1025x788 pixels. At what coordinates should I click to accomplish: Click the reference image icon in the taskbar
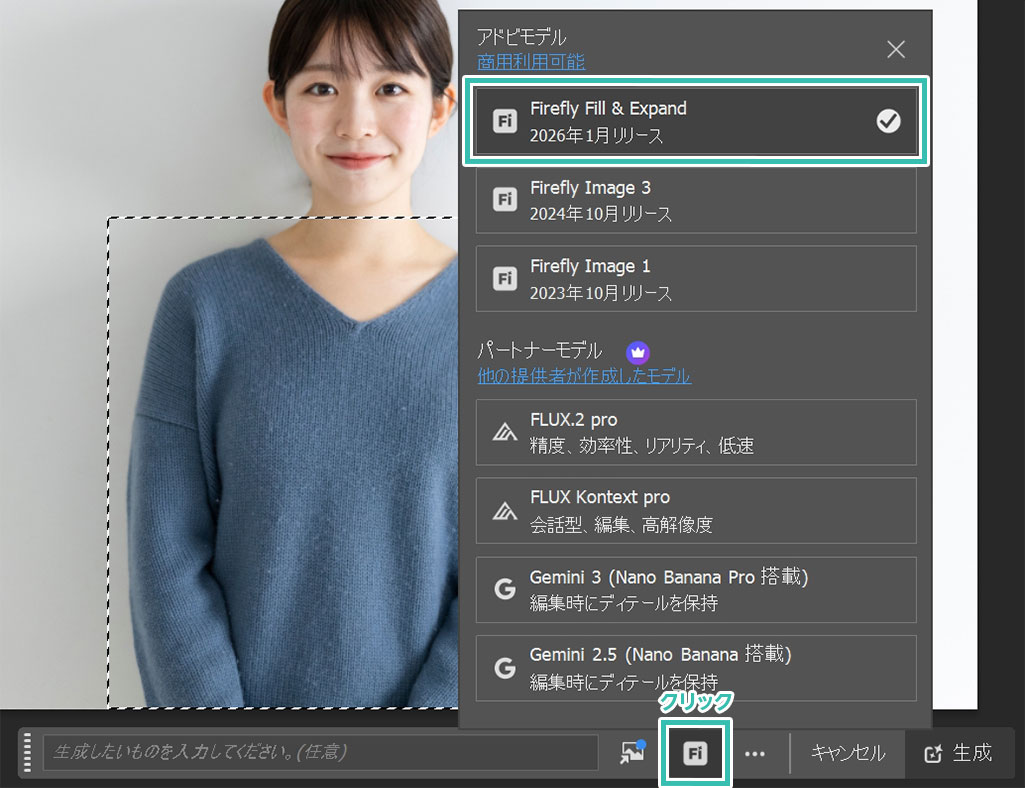point(632,754)
